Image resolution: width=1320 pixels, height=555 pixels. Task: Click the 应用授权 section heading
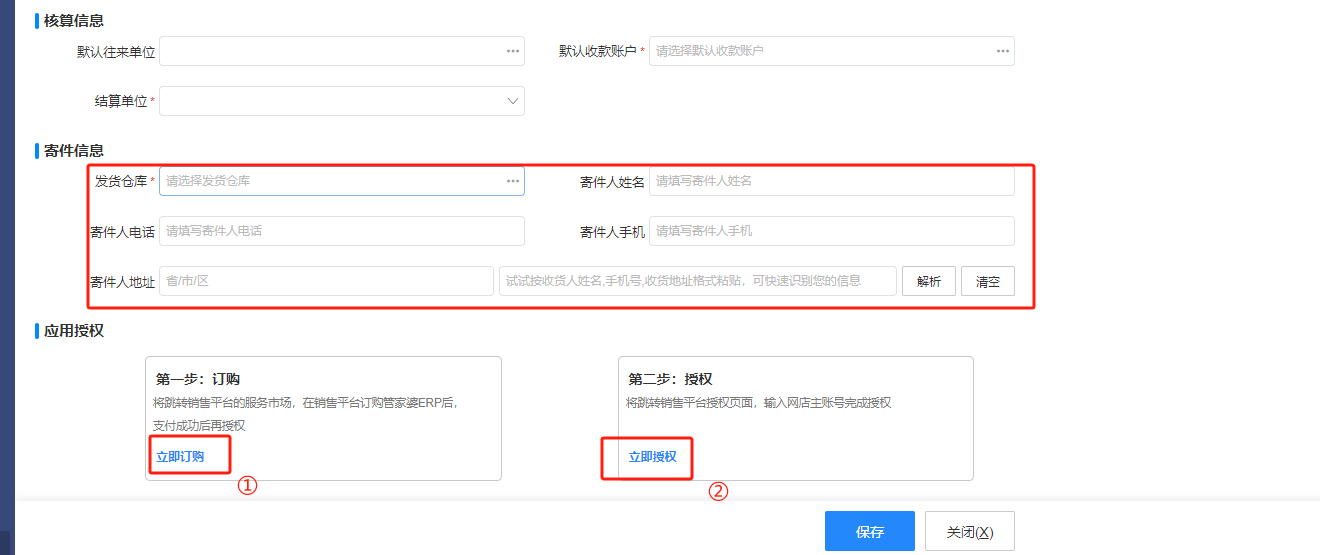tap(74, 331)
